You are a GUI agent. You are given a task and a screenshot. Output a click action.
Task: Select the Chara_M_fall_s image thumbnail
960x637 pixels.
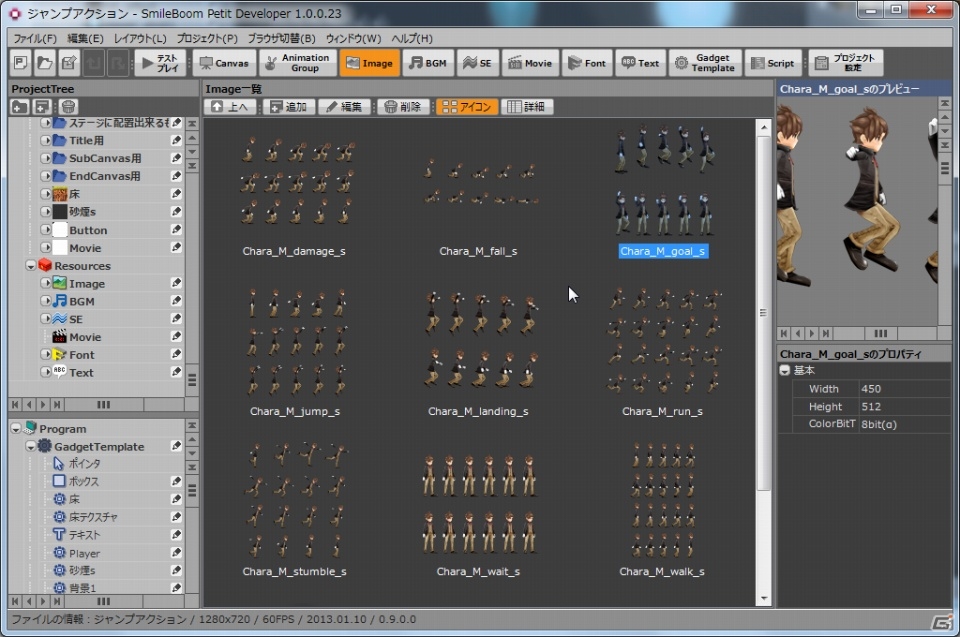coord(480,183)
